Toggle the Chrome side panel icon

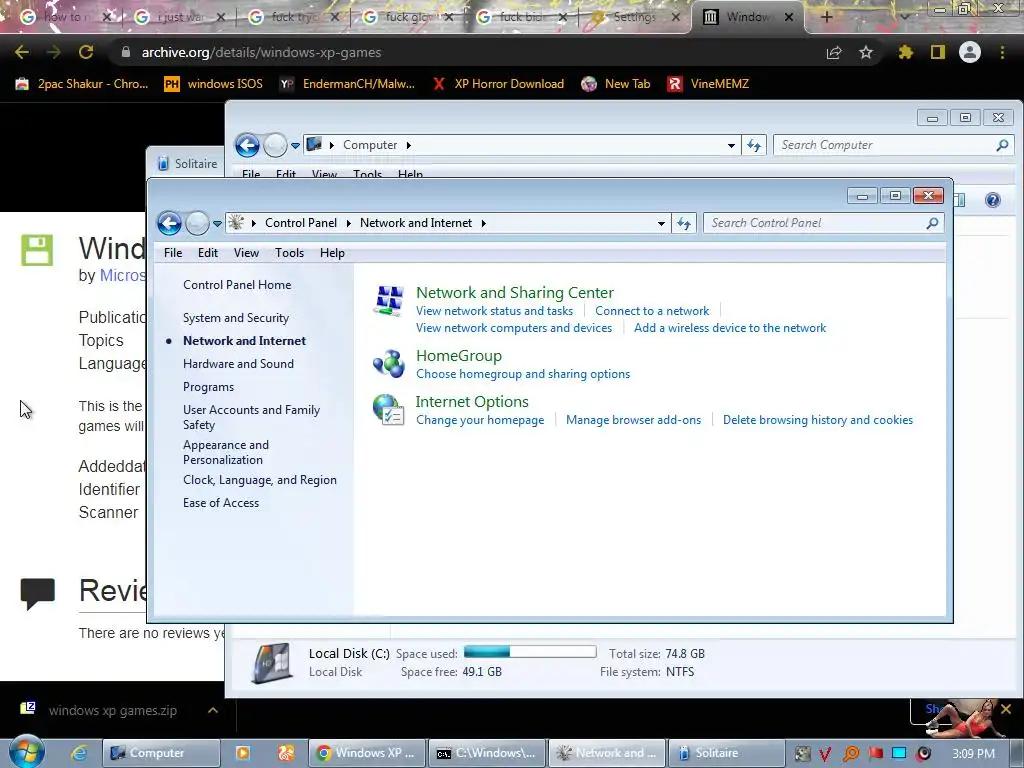[x=938, y=52]
